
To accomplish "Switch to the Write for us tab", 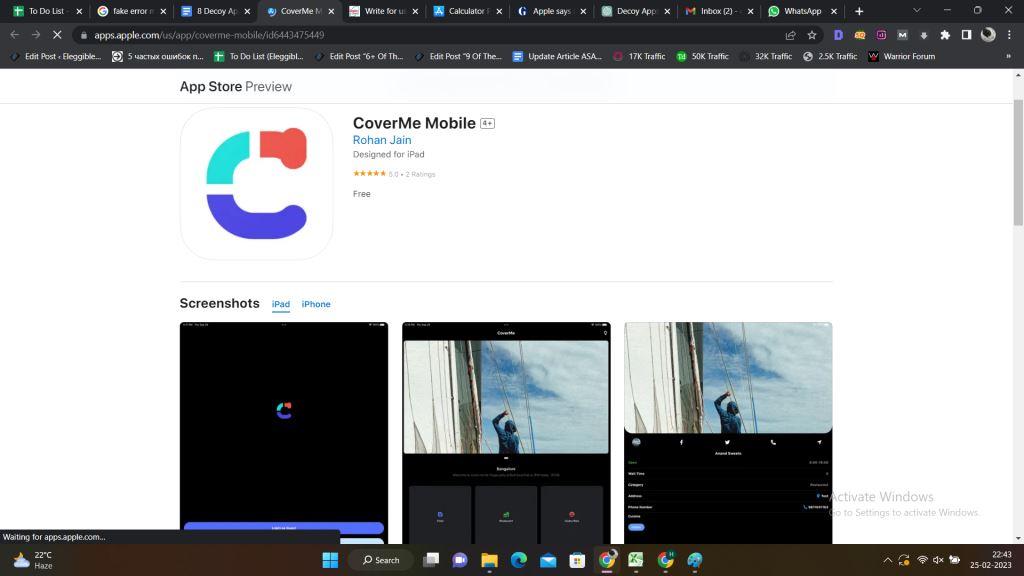I will pyautogui.click(x=383, y=11).
